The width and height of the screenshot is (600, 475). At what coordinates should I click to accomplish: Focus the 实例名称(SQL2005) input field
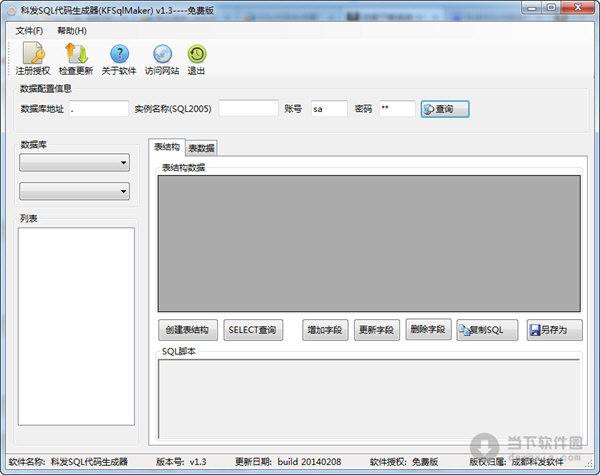tap(248, 108)
